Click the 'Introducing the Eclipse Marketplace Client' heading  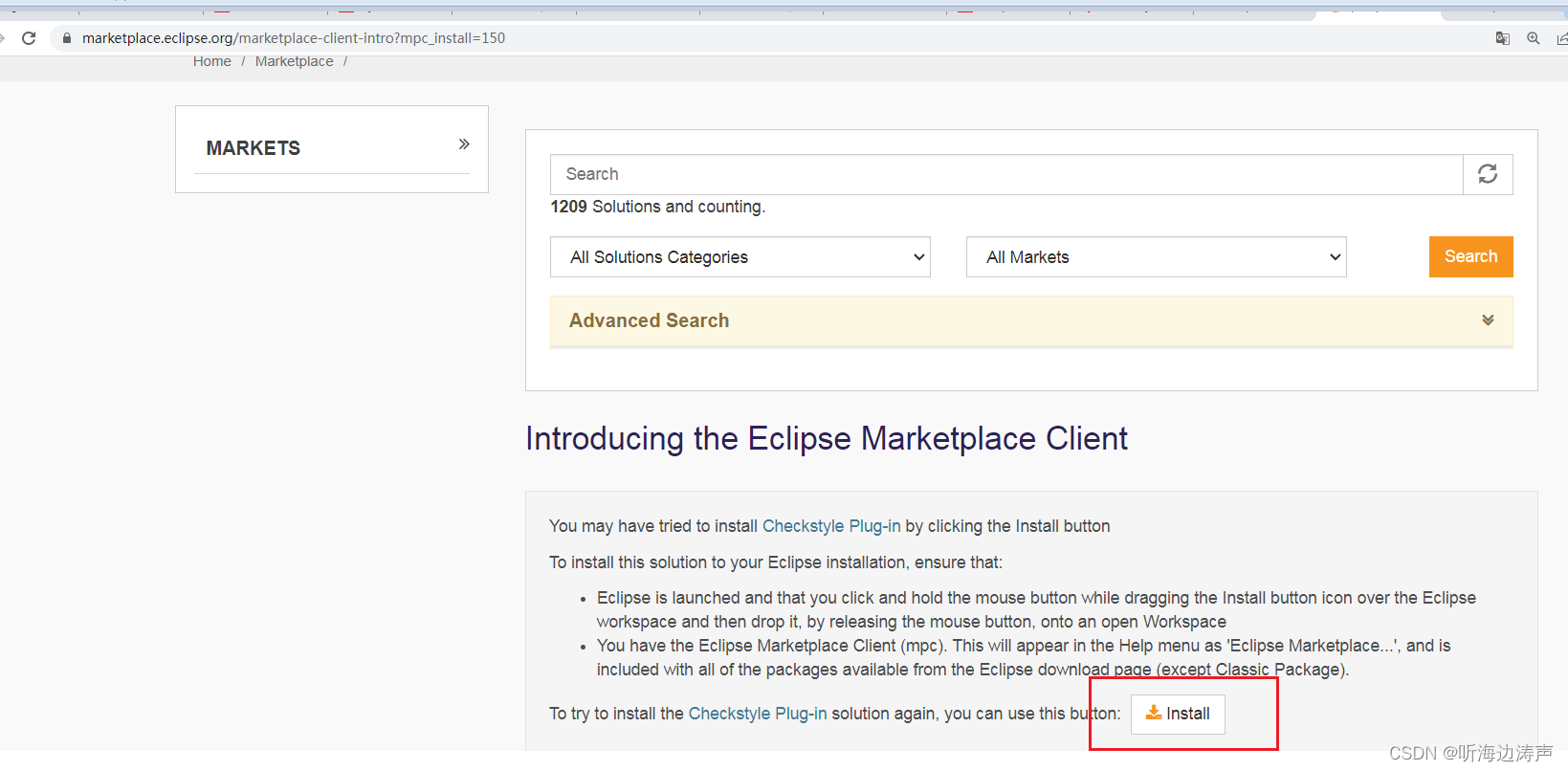pyautogui.click(x=827, y=438)
